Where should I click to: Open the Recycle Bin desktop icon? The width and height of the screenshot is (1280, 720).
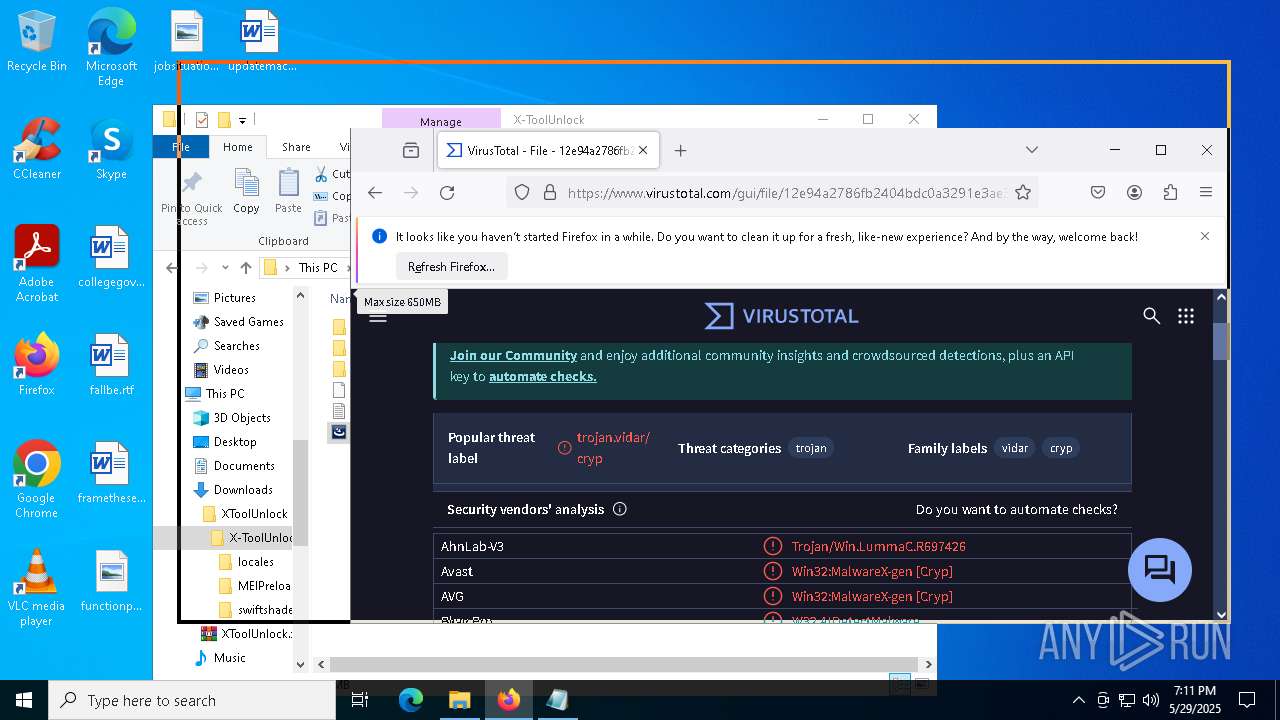click(x=37, y=42)
